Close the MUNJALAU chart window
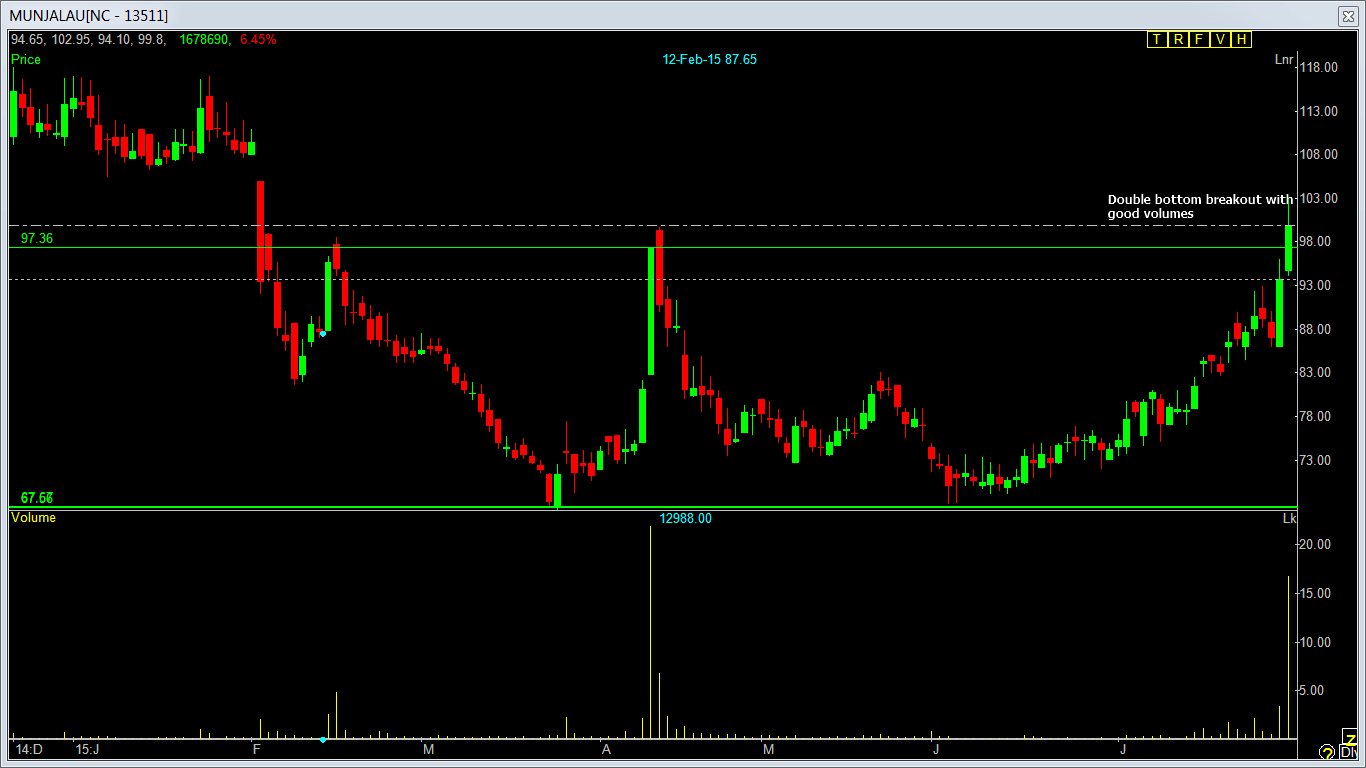Image resolution: width=1366 pixels, height=768 pixels. [1346, 15]
